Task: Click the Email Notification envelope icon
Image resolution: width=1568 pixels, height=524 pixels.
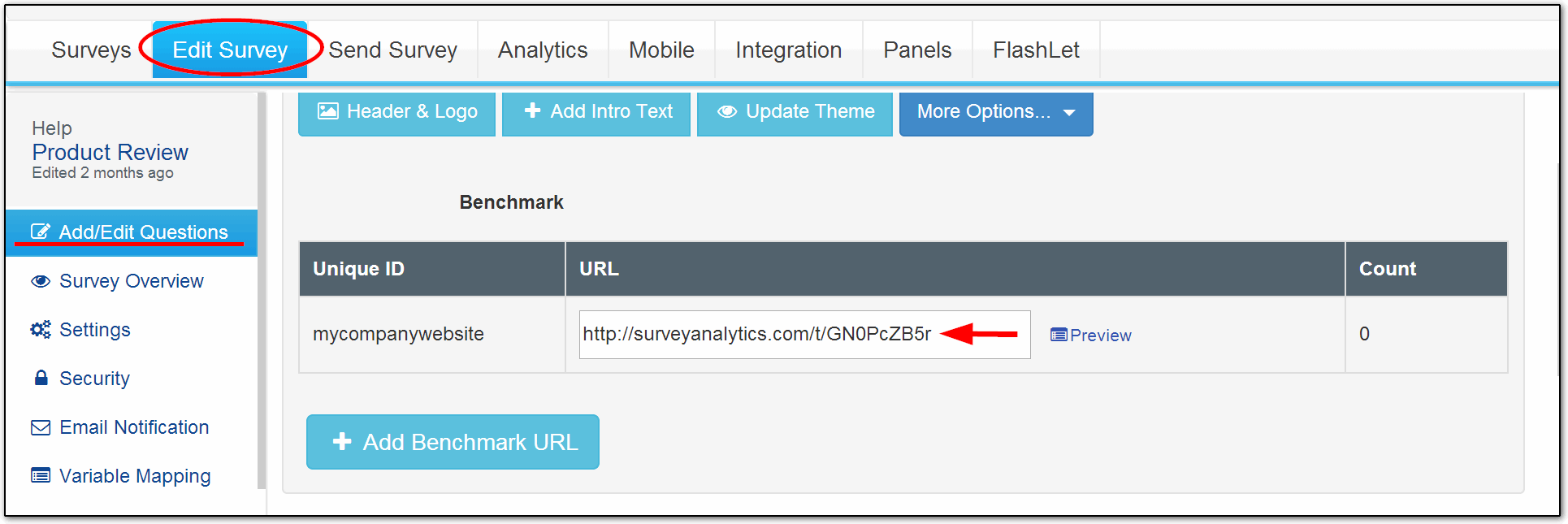Action: pyautogui.click(x=41, y=427)
